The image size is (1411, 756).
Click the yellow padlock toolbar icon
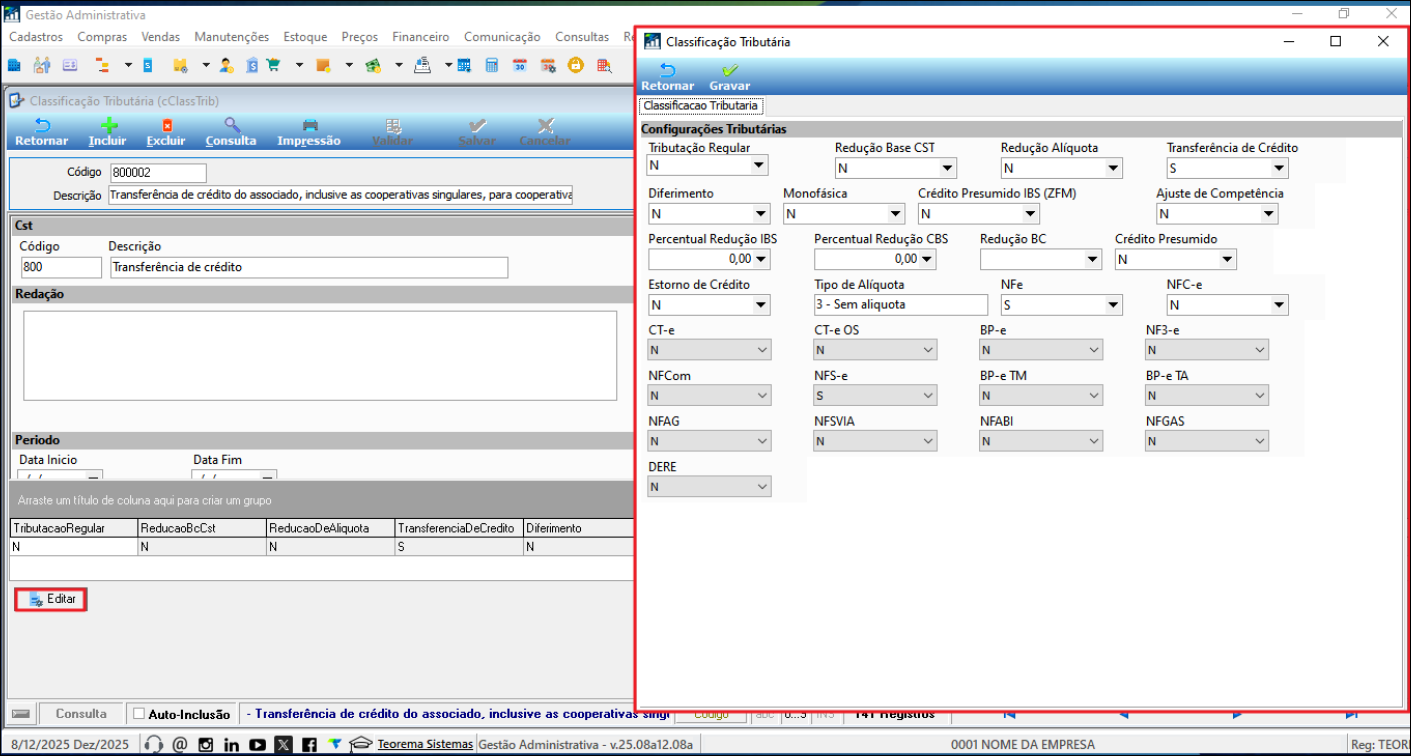point(576,66)
